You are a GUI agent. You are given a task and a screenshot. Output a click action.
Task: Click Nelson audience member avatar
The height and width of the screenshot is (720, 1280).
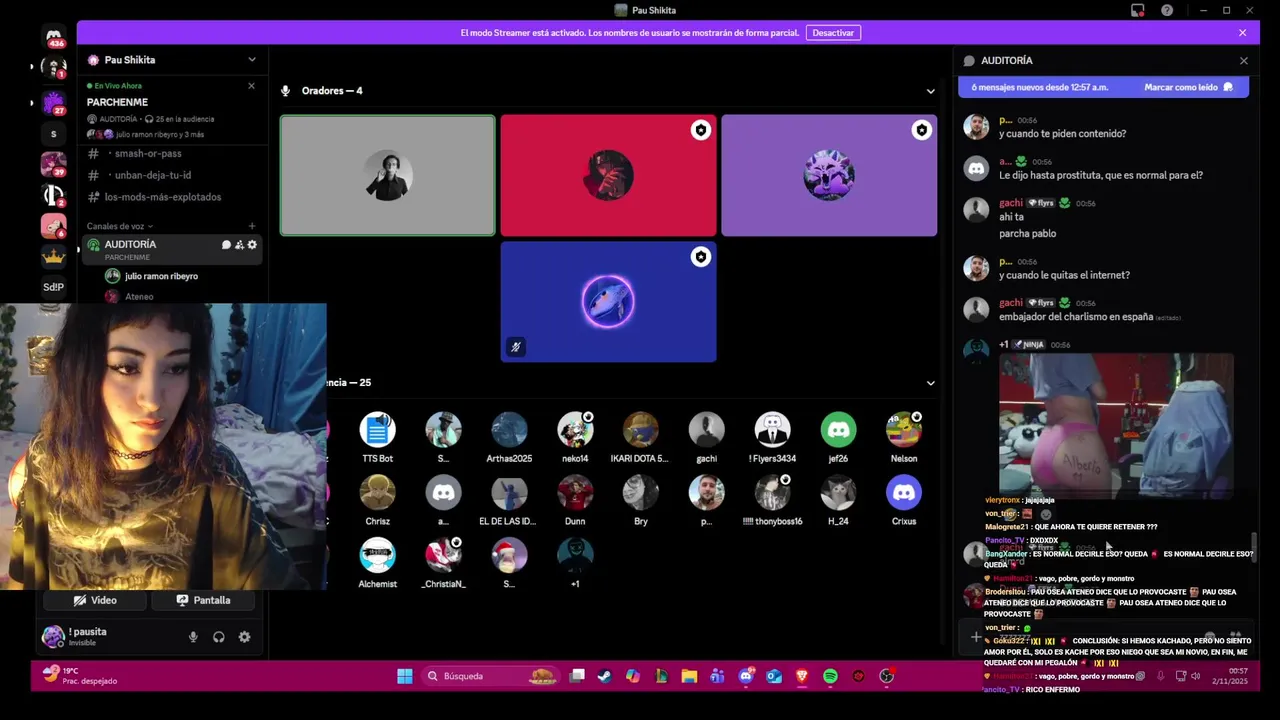click(904, 430)
